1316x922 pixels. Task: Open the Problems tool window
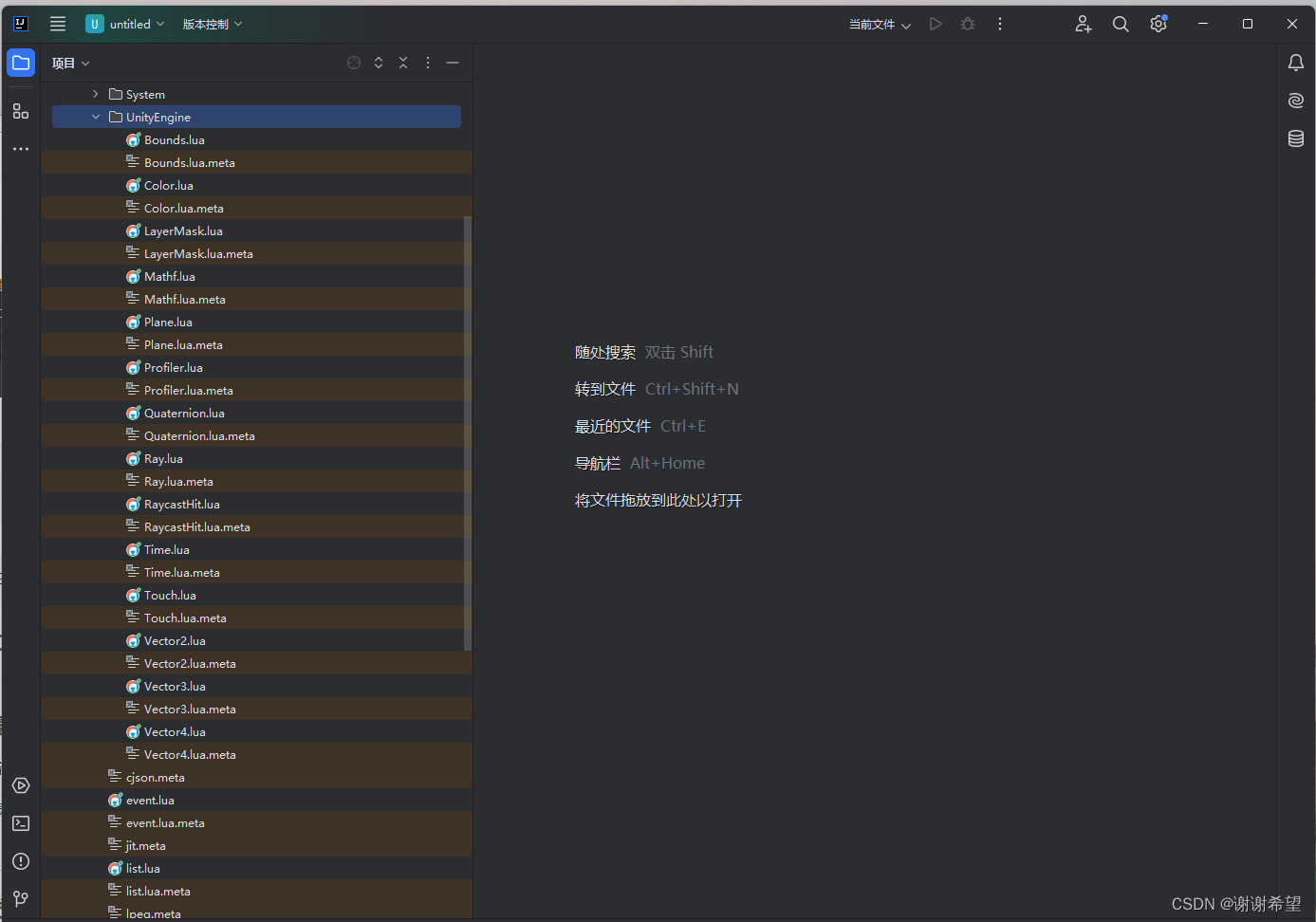pos(20,861)
